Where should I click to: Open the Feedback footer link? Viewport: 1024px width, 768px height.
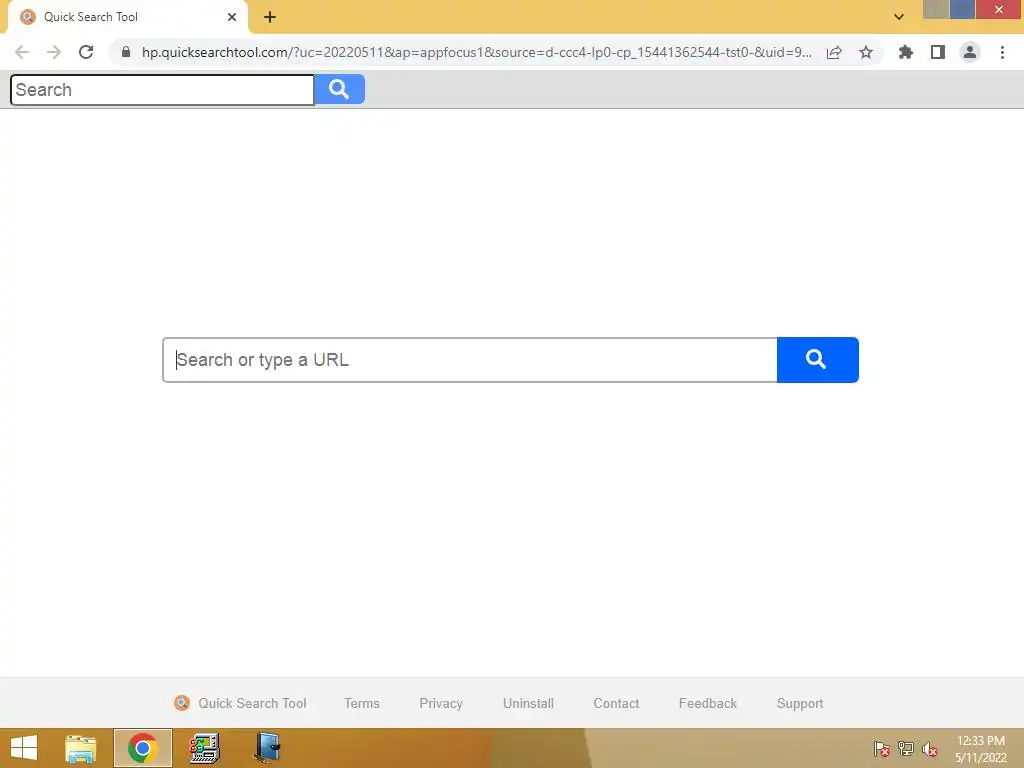point(707,703)
